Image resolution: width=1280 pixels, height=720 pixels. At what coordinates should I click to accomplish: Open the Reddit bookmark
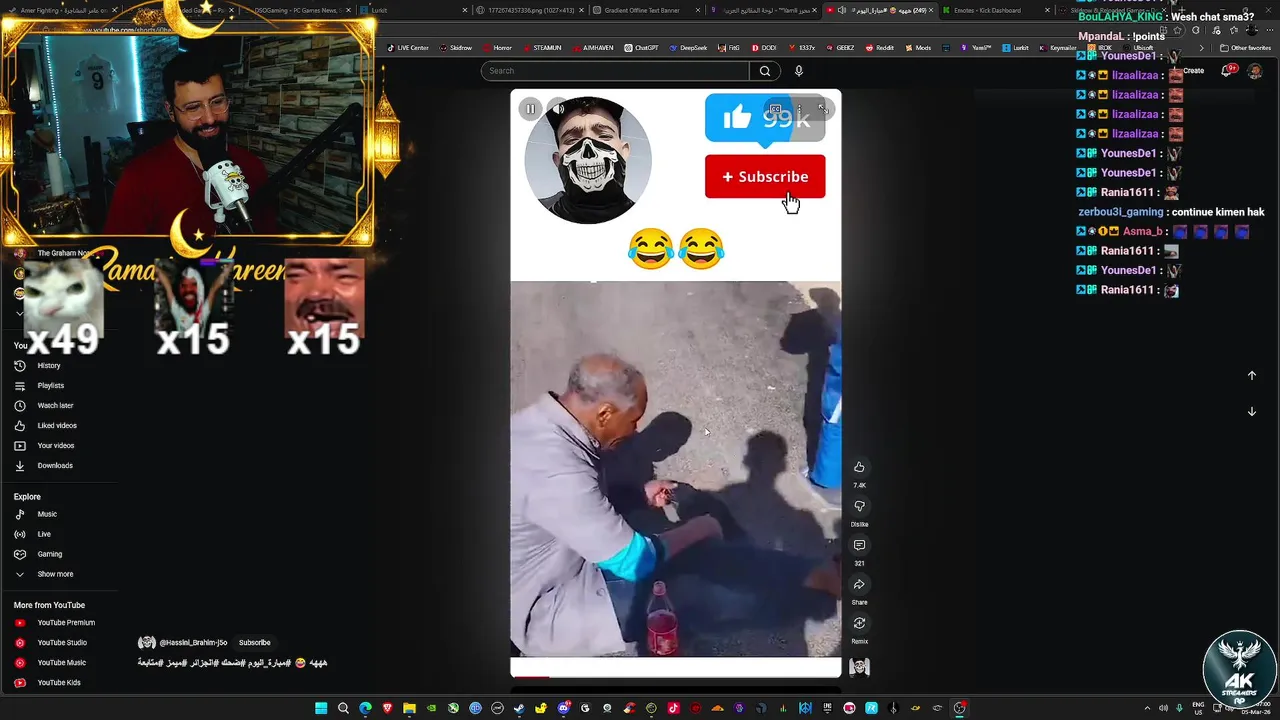880,48
